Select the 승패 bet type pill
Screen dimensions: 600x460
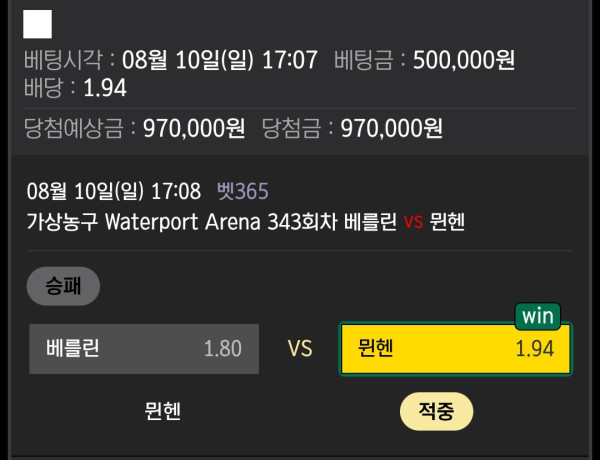63,286
